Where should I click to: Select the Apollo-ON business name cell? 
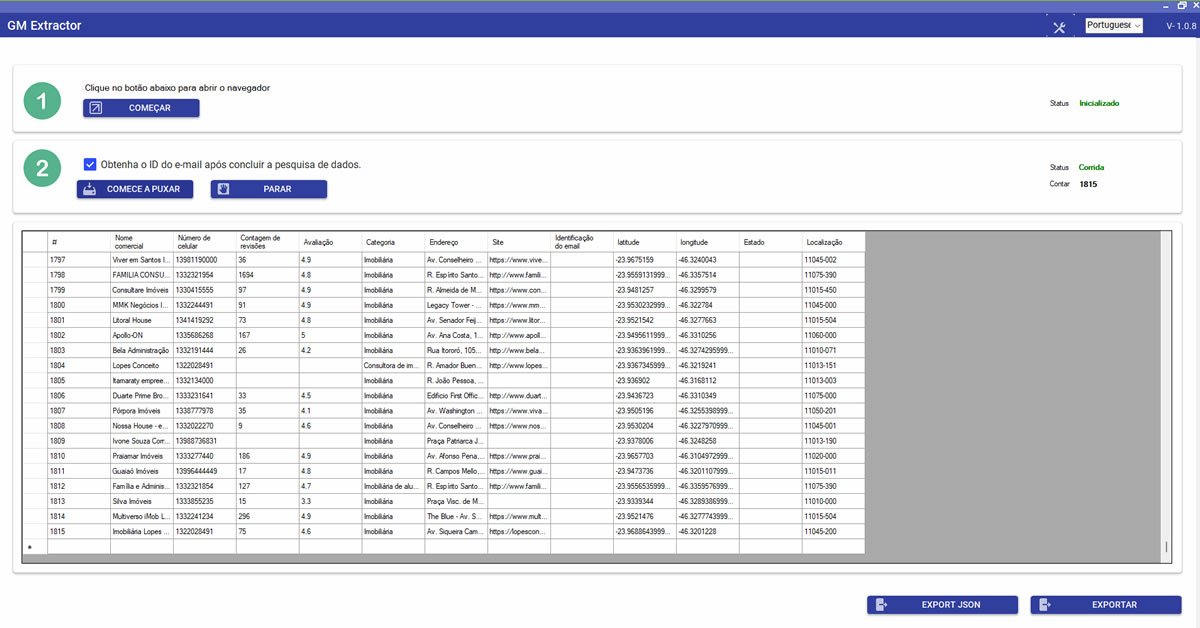pos(141,335)
